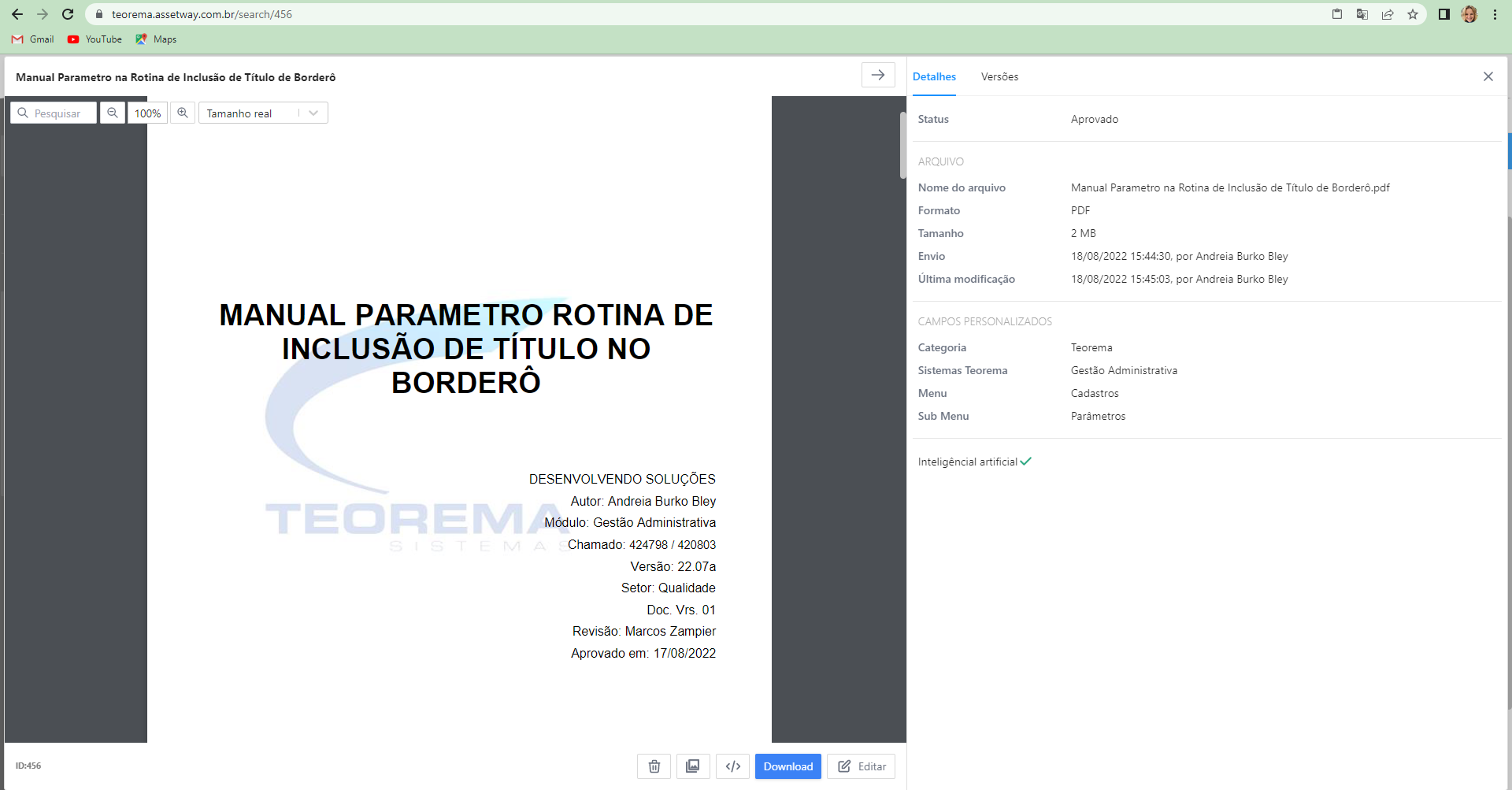Click the 'Parâmetros' sub menu value
Viewport: 1512px width, 790px height.
[1098, 416]
